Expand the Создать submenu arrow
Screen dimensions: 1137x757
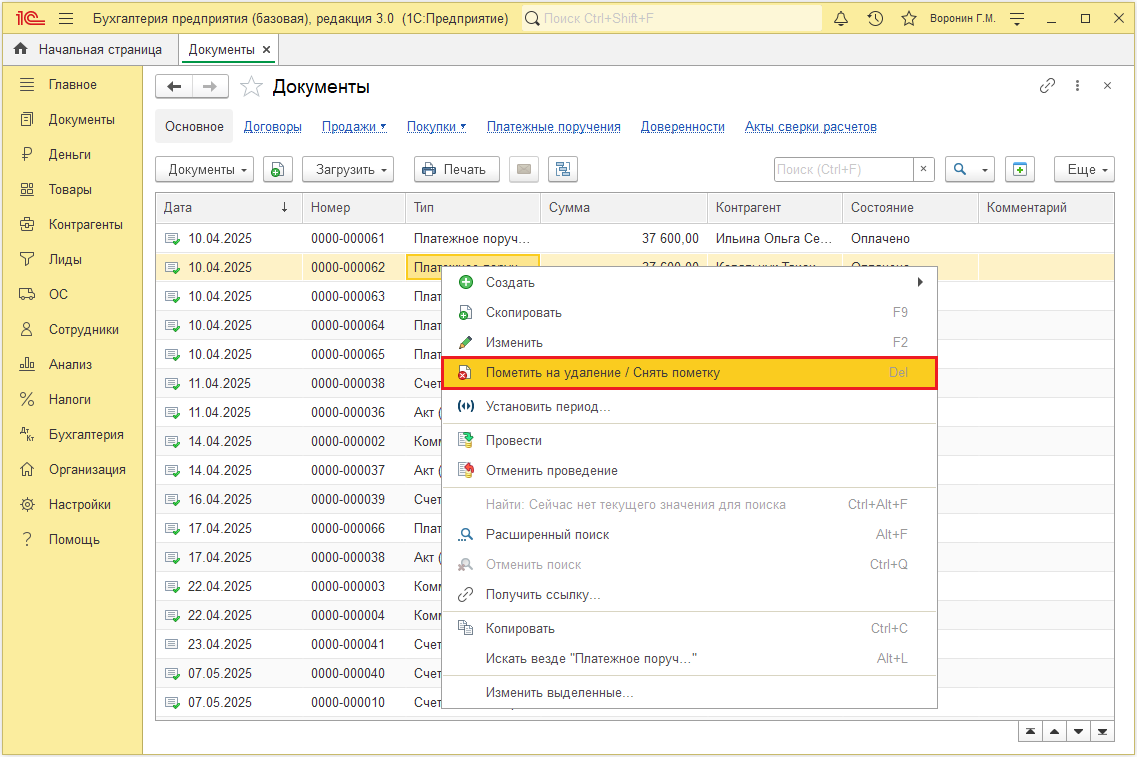tap(919, 282)
